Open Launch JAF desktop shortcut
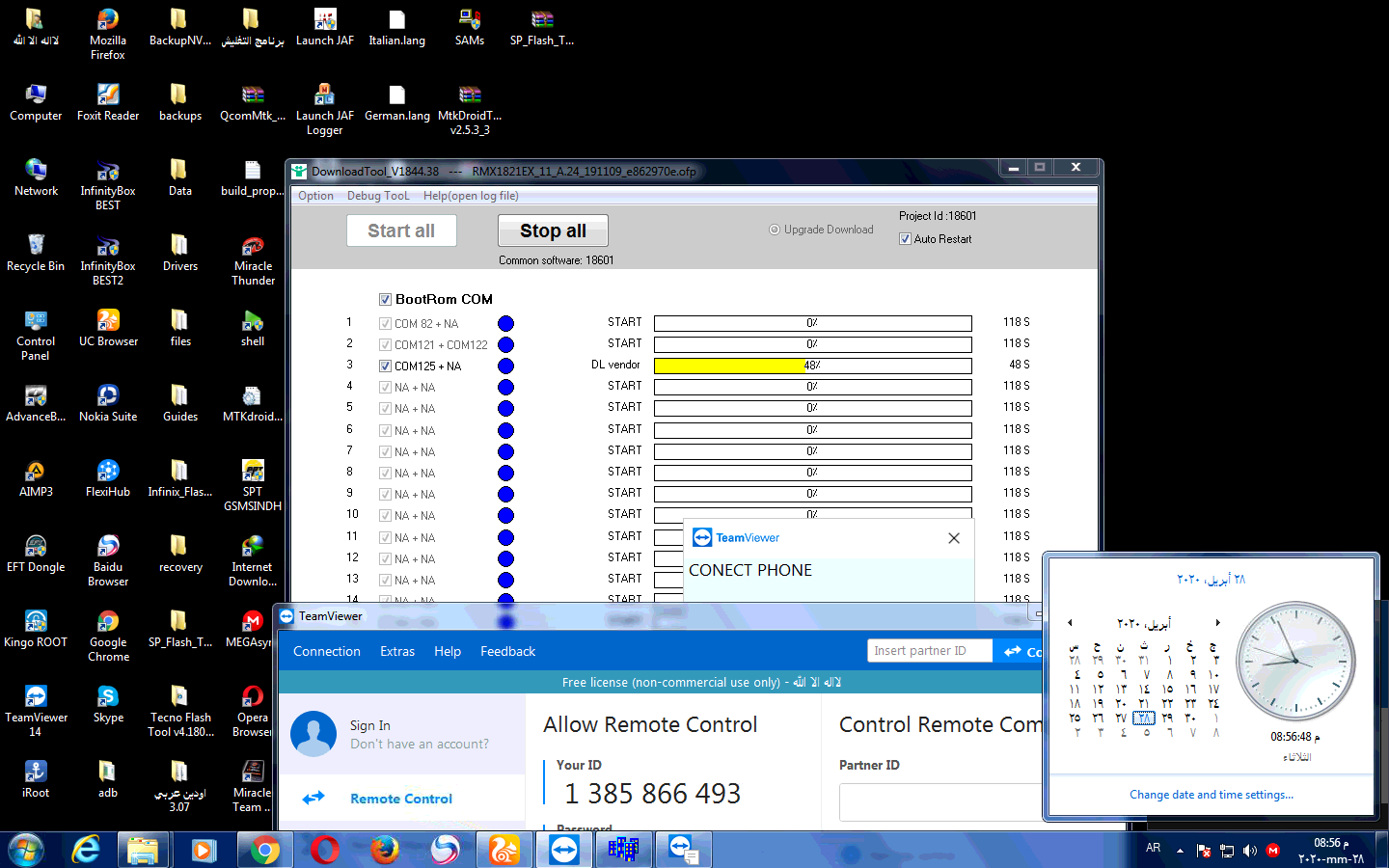 325,27
